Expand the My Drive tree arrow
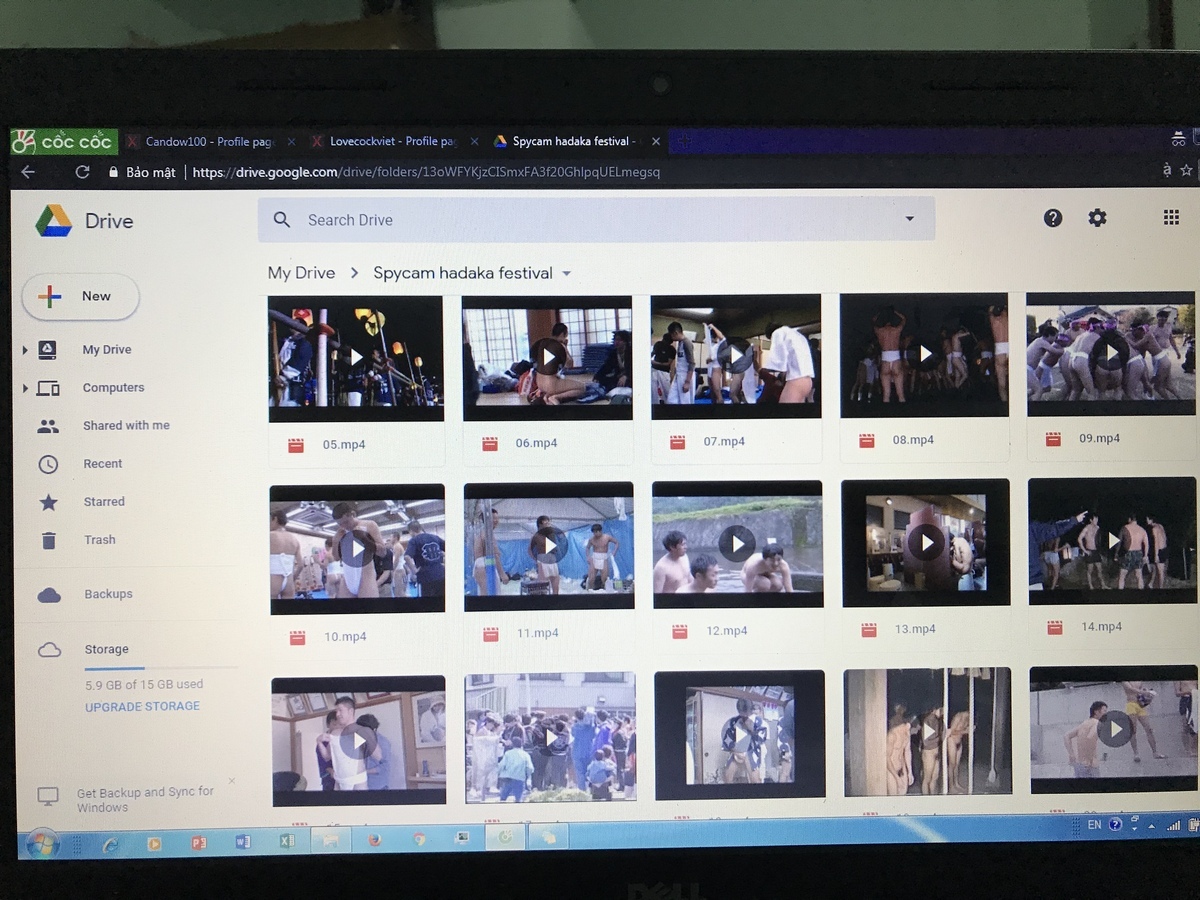This screenshot has height=900, width=1200. 25,350
